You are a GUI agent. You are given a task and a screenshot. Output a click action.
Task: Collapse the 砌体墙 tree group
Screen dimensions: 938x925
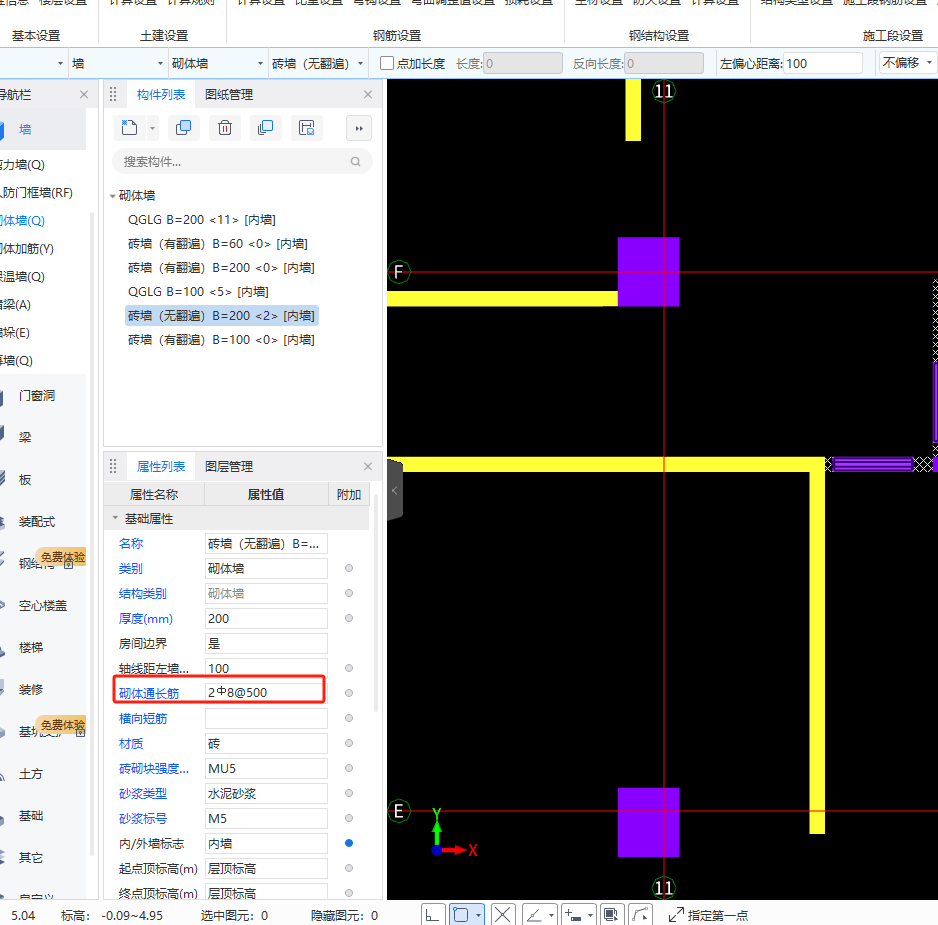(x=112, y=196)
